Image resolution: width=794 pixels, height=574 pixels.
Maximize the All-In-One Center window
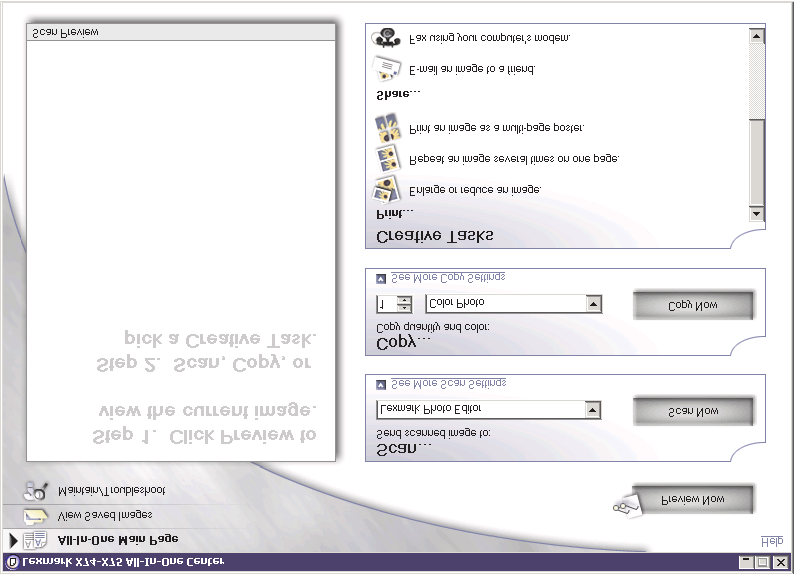tap(762, 562)
